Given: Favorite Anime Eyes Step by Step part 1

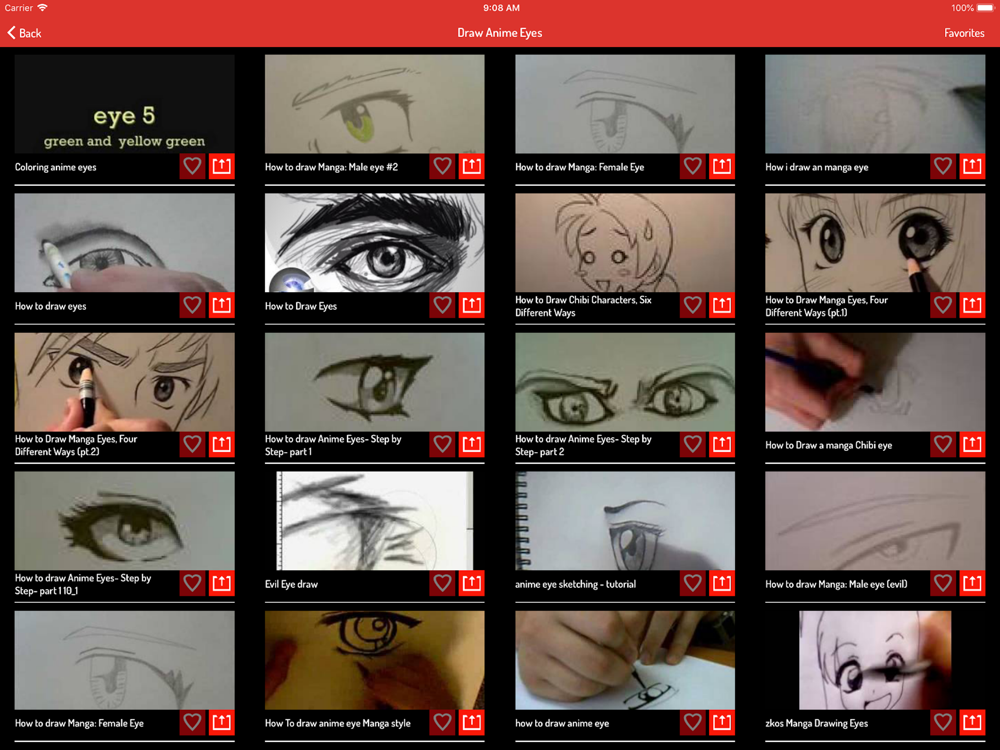Looking at the screenshot, I should (x=442, y=445).
